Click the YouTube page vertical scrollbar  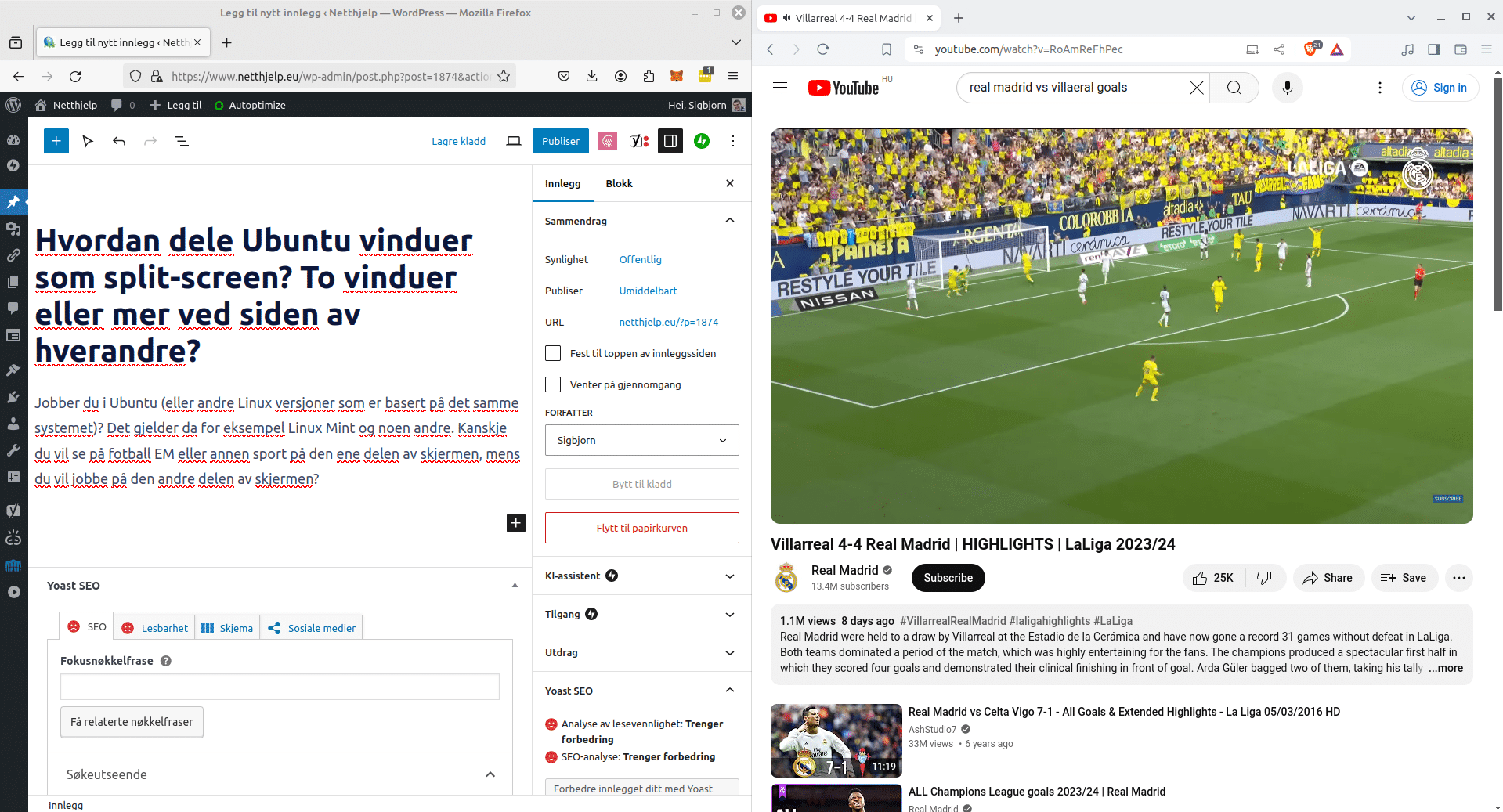pyautogui.click(x=1498, y=193)
